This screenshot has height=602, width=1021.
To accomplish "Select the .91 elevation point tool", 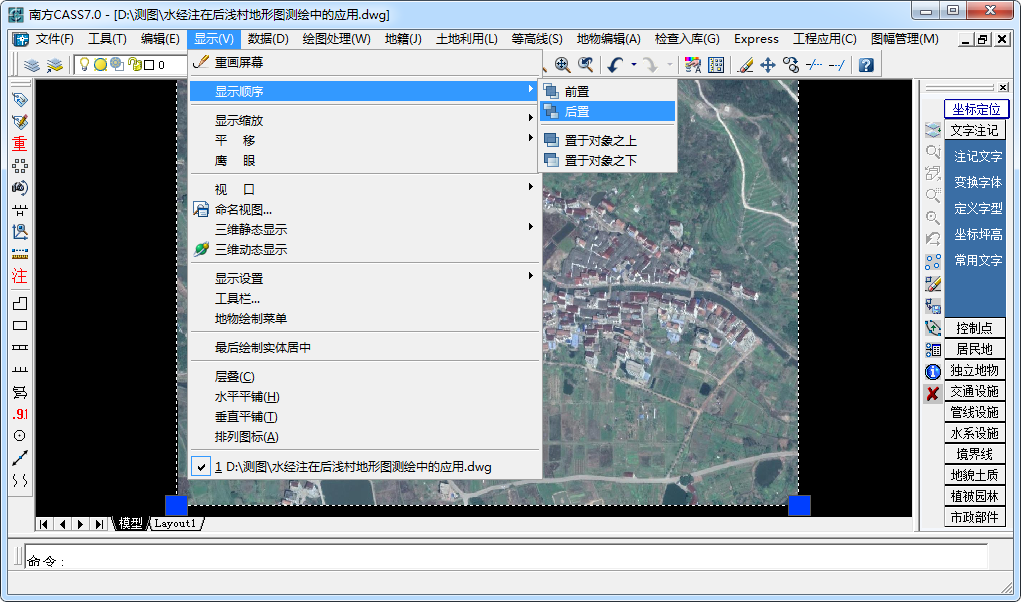I will pos(19,414).
